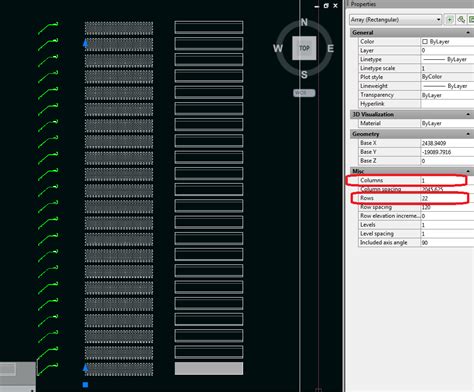Click the N compass label on ViewCube
The width and height of the screenshot is (474, 392).
coord(304,22)
